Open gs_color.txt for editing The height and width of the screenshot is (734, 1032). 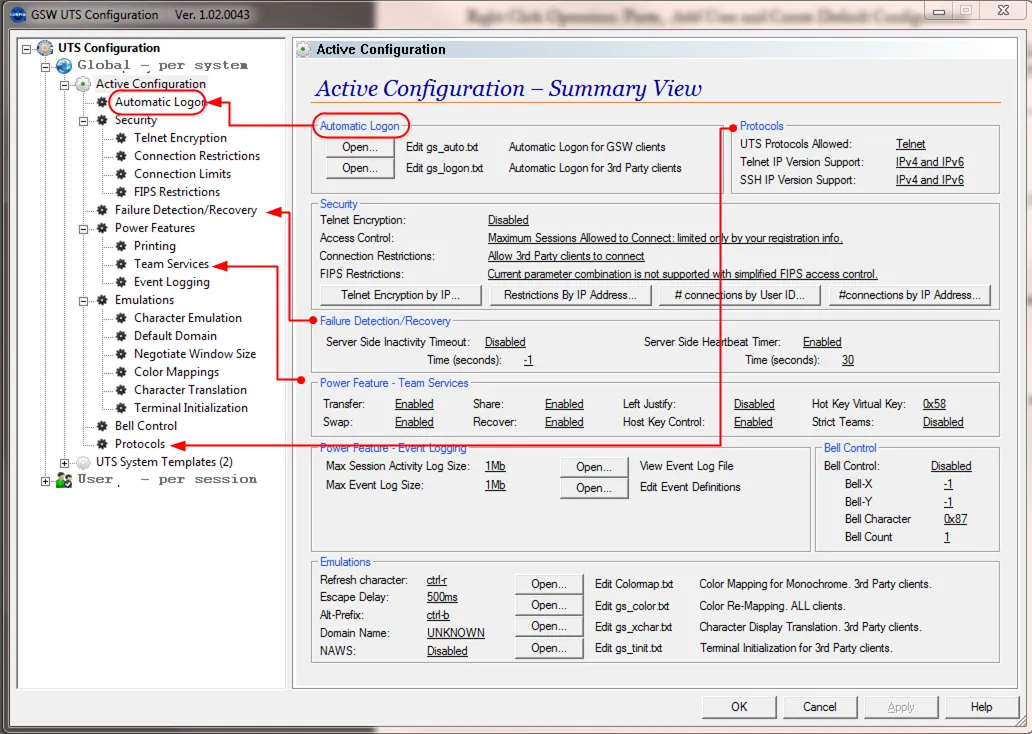click(x=549, y=605)
